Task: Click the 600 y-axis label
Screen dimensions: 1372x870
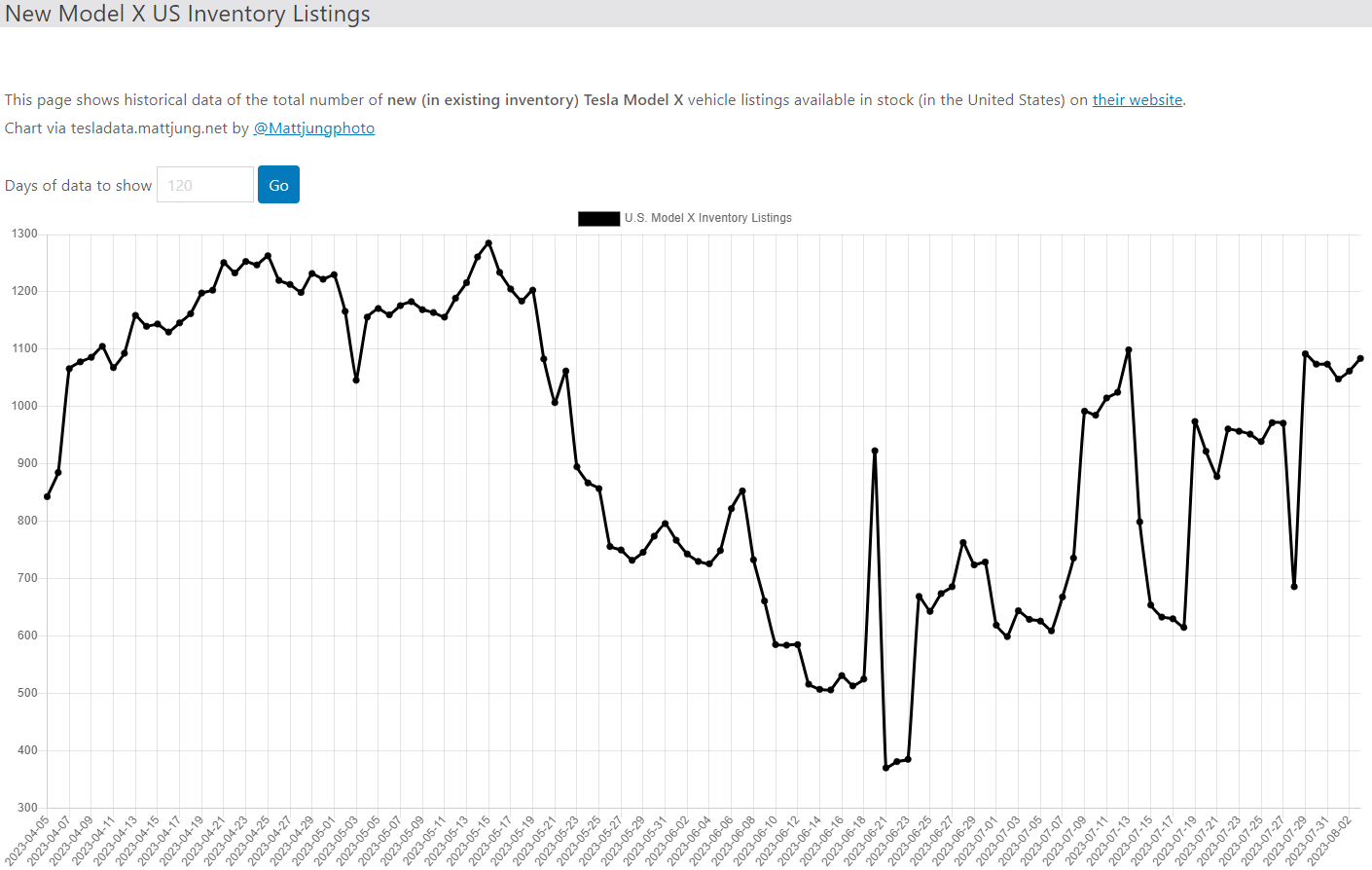Action: click(x=28, y=635)
